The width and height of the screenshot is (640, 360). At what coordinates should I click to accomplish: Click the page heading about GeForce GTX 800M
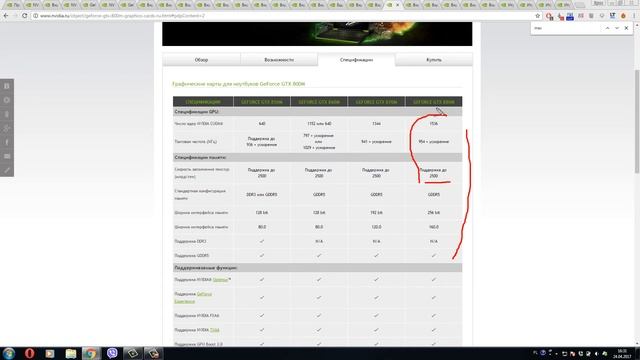(238, 84)
